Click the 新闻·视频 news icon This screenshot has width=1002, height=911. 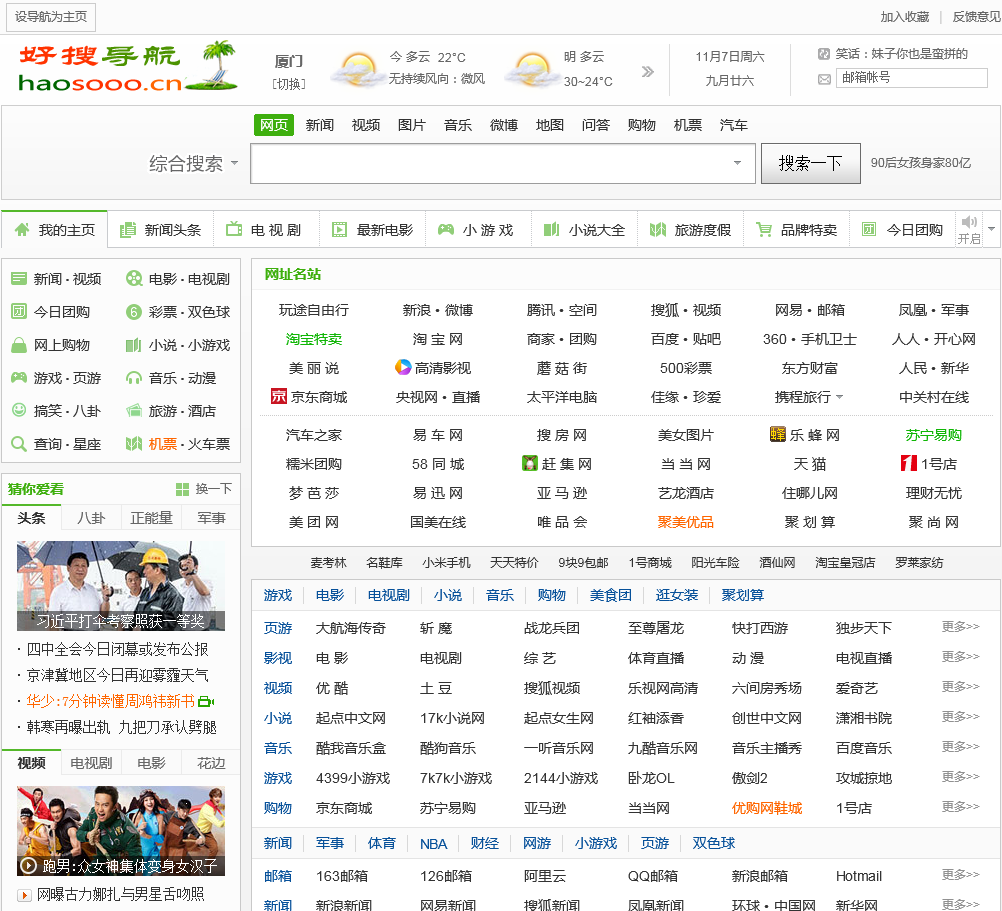19,279
